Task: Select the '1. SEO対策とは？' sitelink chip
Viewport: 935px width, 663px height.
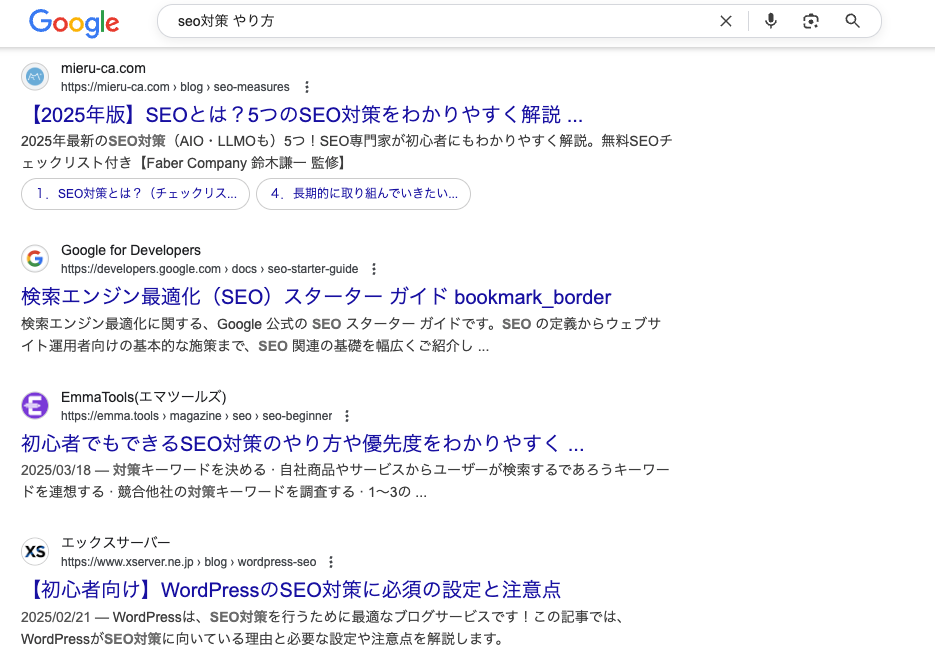Action: tap(136, 194)
